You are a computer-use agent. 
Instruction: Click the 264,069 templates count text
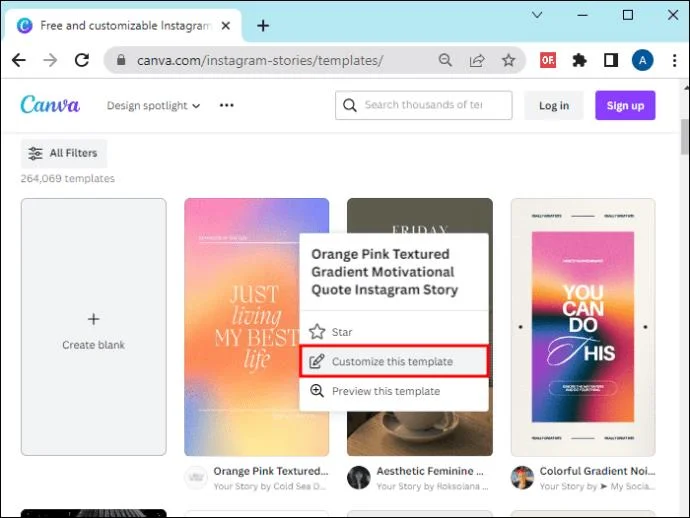click(67, 178)
